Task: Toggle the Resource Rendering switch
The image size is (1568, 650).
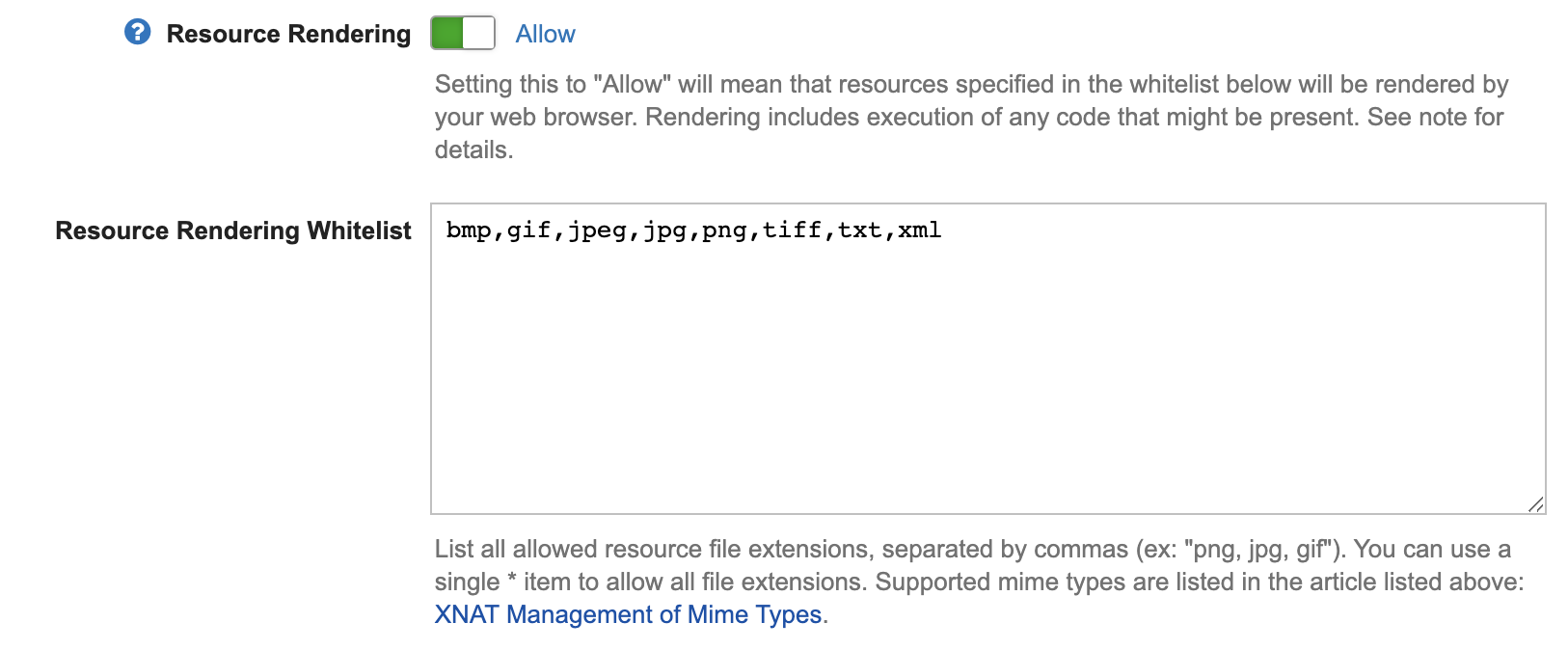Action: pyautogui.click(x=463, y=33)
